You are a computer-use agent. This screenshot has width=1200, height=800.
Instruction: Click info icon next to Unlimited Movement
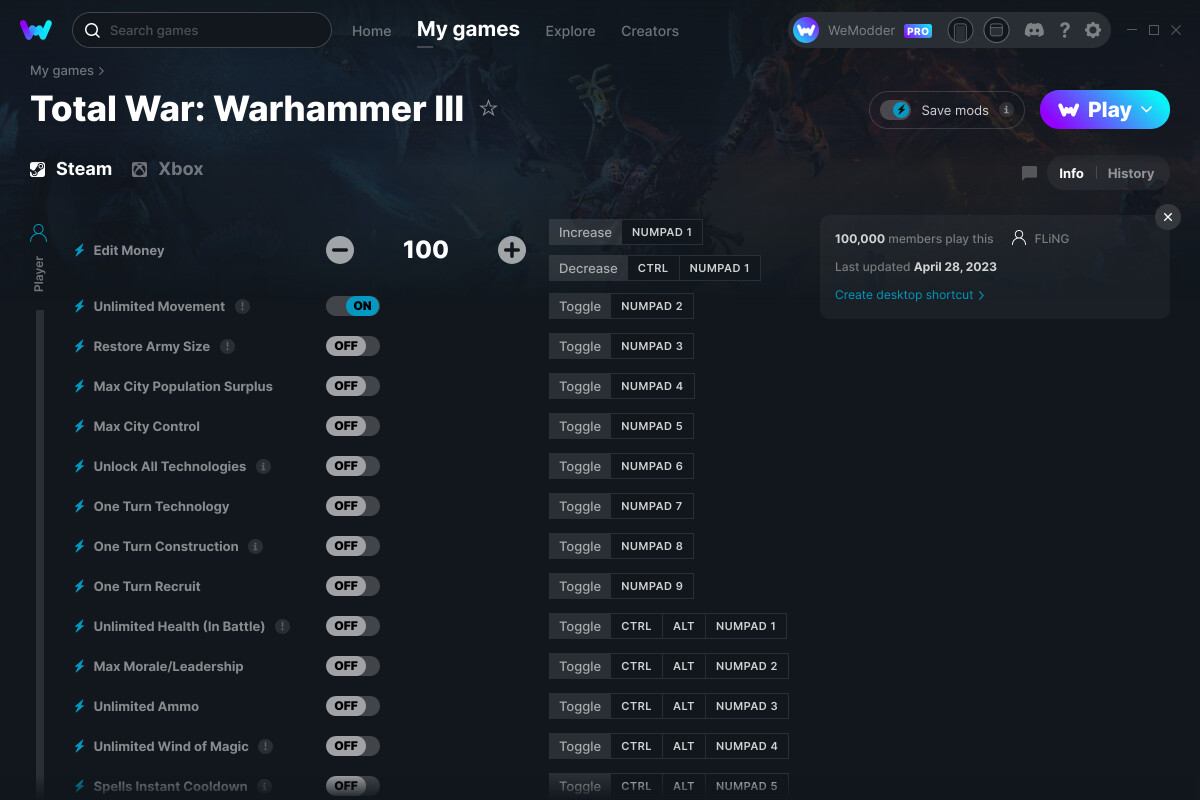[242, 306]
